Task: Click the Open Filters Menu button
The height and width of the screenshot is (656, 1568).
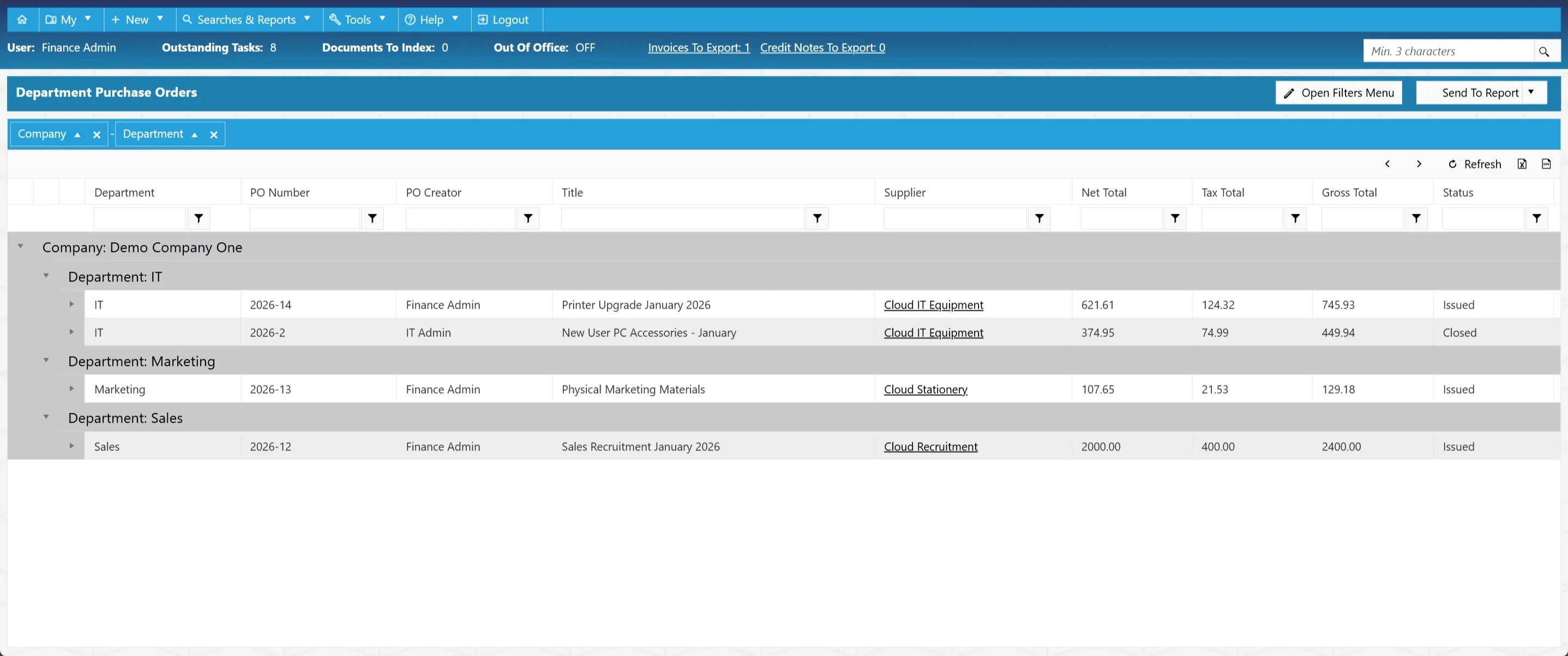Action: pos(1338,93)
